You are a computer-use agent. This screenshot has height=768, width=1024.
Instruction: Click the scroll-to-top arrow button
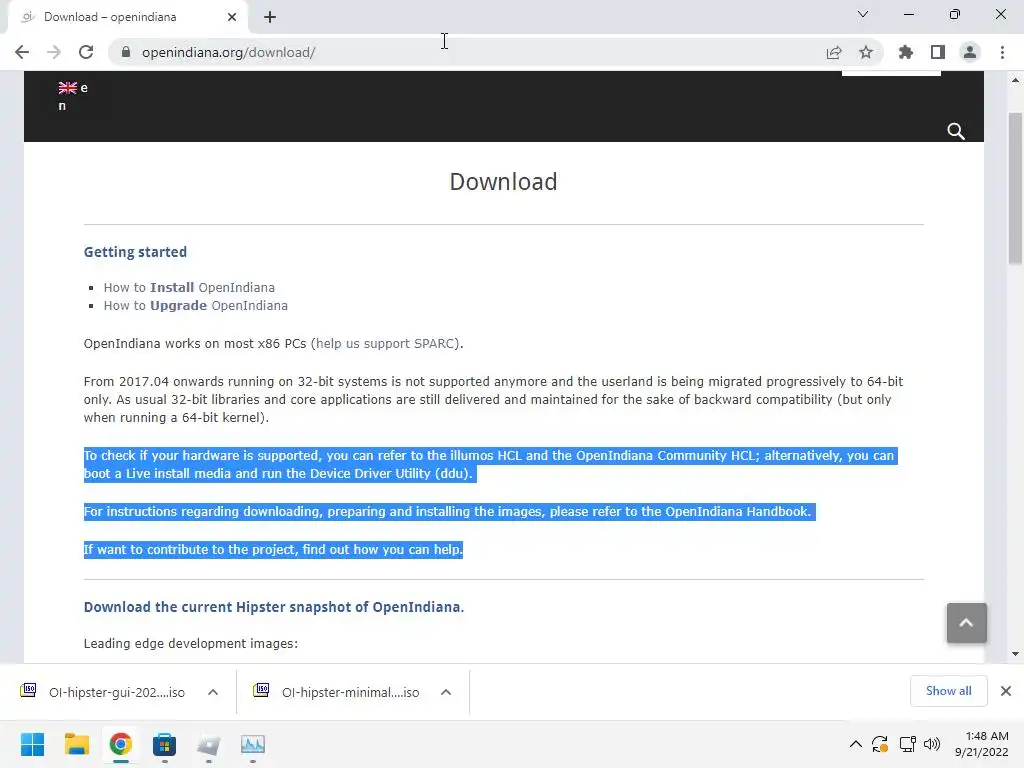[967, 623]
